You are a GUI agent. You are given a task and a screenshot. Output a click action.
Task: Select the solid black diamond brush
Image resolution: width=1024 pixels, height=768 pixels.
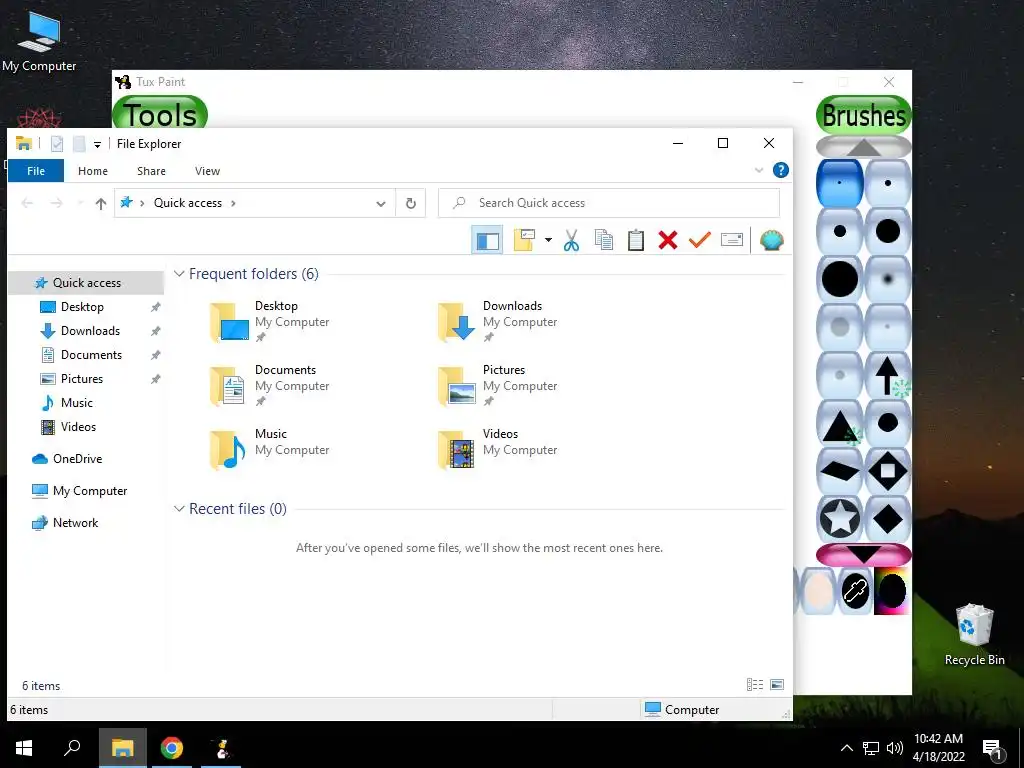pos(888,519)
